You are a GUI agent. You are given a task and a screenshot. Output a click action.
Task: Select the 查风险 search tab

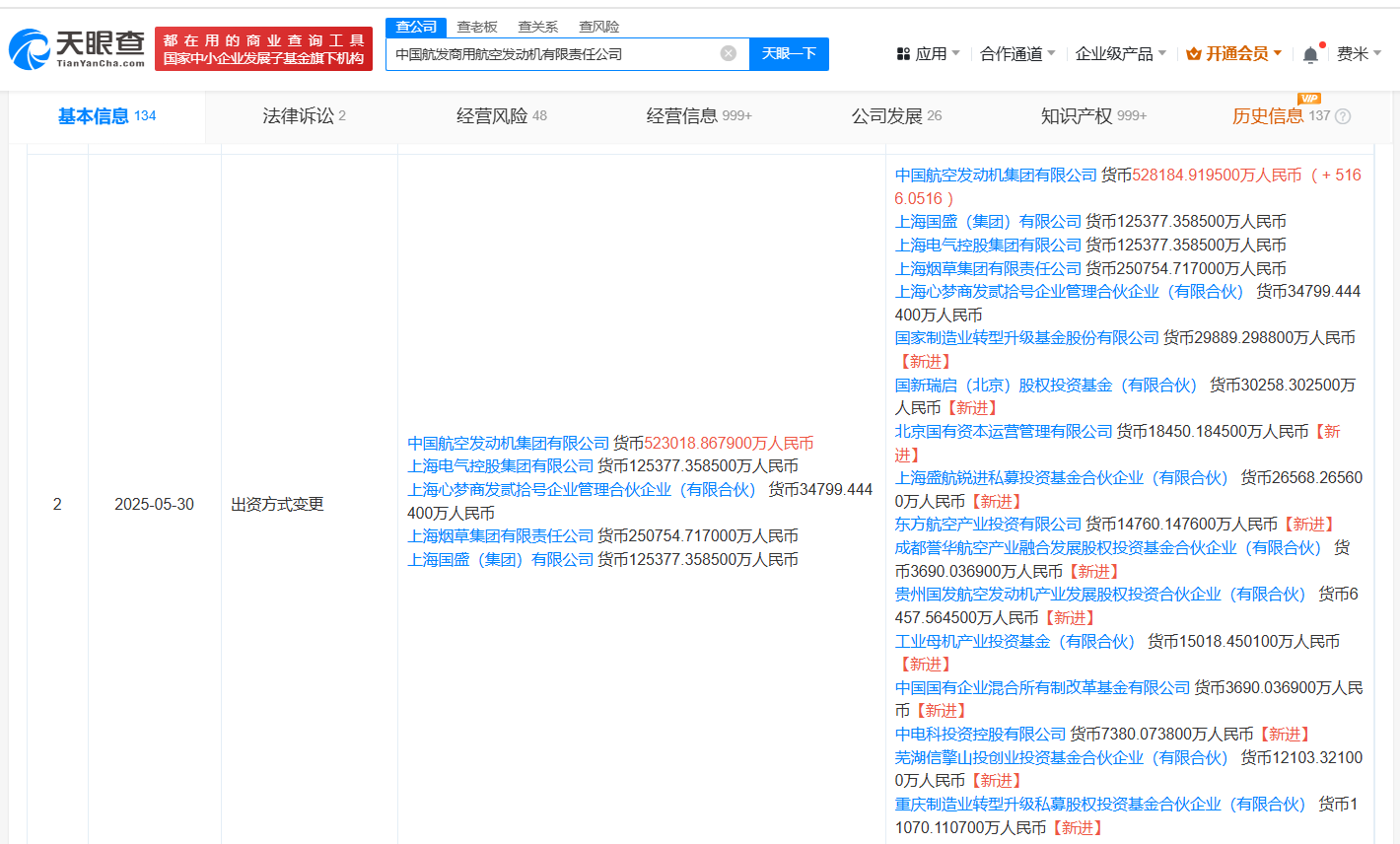tap(599, 27)
